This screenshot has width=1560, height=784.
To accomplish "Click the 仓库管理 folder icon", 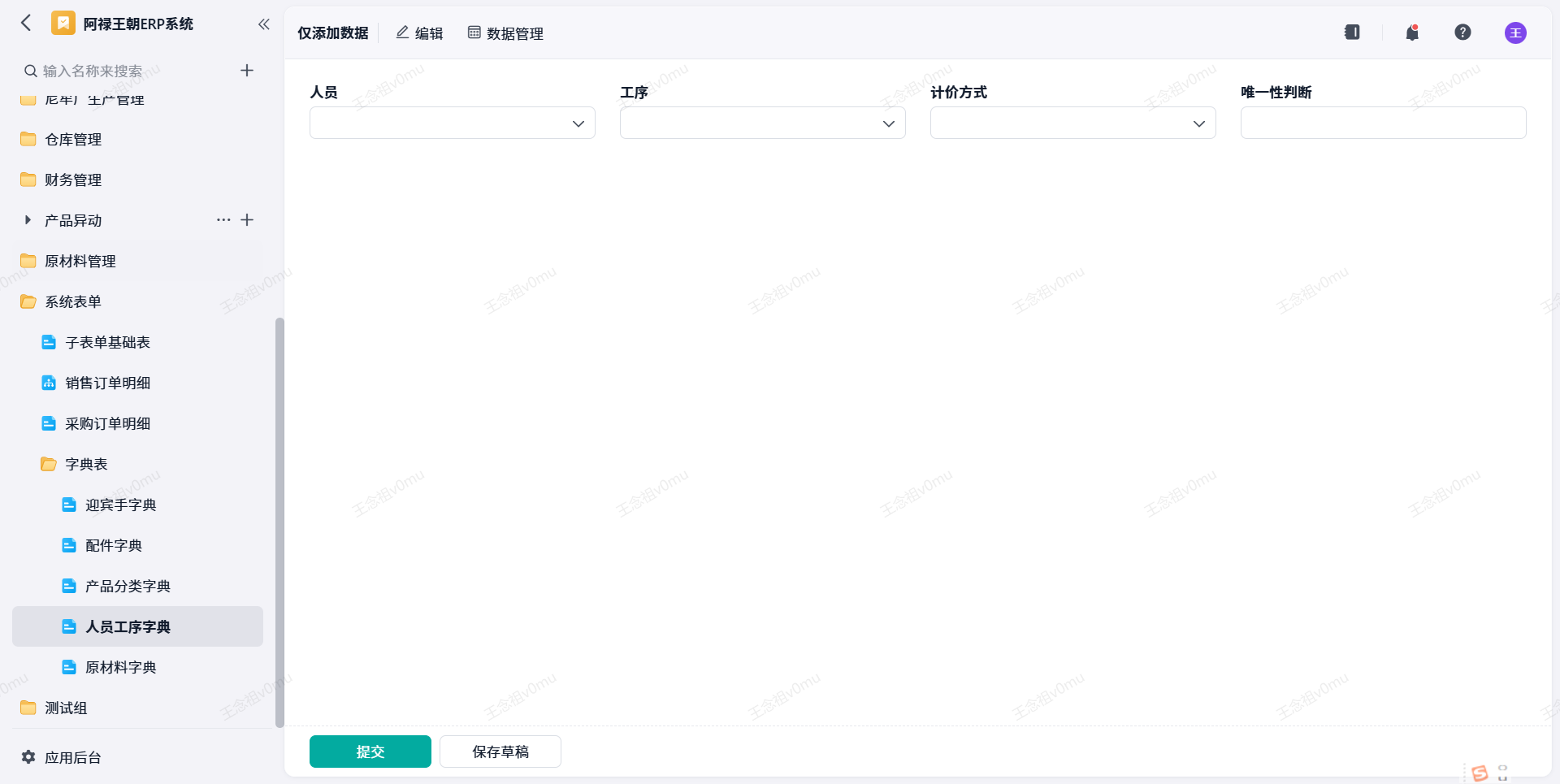I will 28,139.
